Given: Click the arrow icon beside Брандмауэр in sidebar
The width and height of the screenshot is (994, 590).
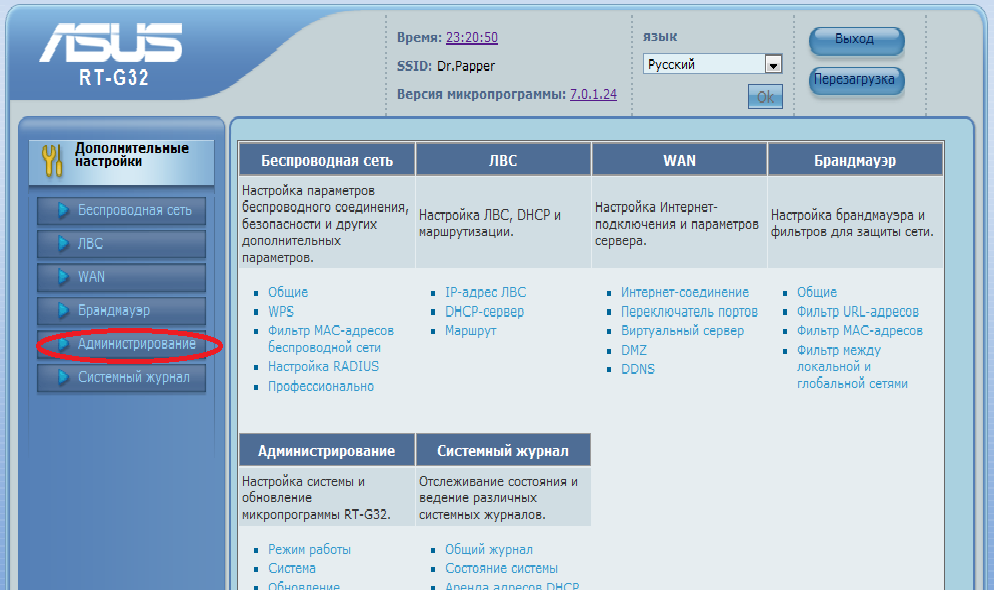Looking at the screenshot, I should [63, 310].
